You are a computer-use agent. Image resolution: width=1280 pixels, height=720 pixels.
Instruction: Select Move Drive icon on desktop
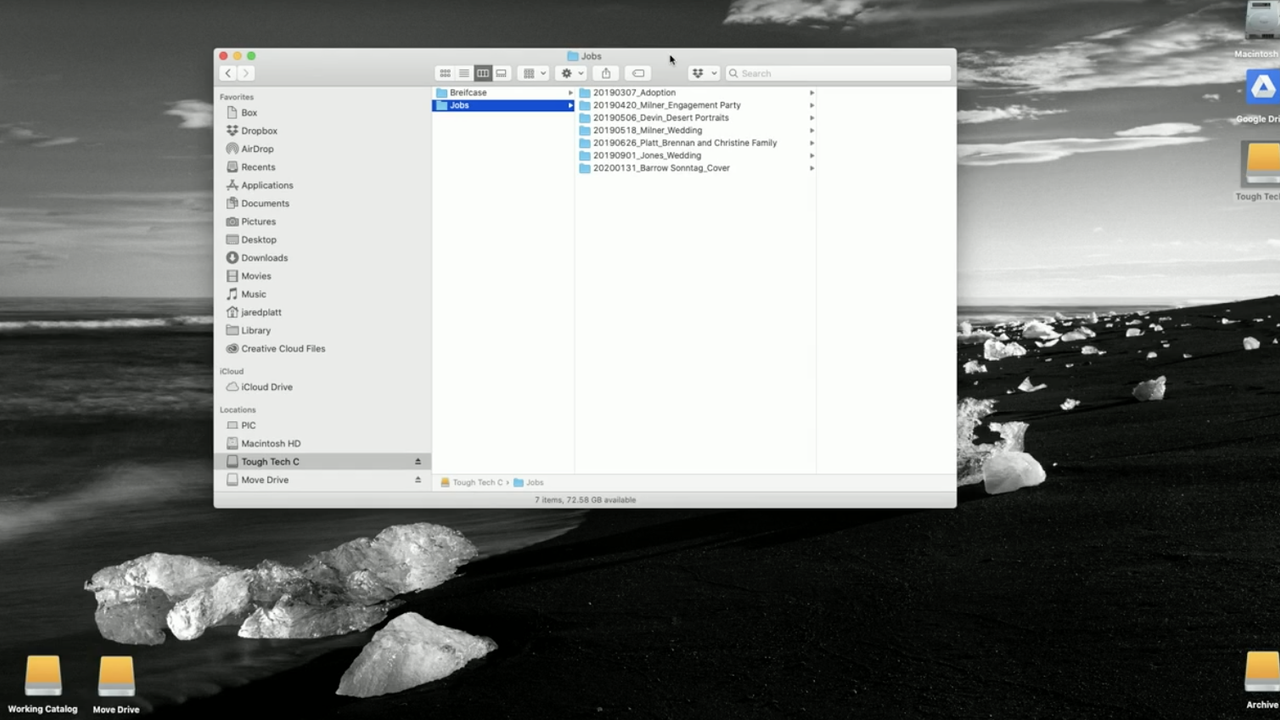[116, 685]
